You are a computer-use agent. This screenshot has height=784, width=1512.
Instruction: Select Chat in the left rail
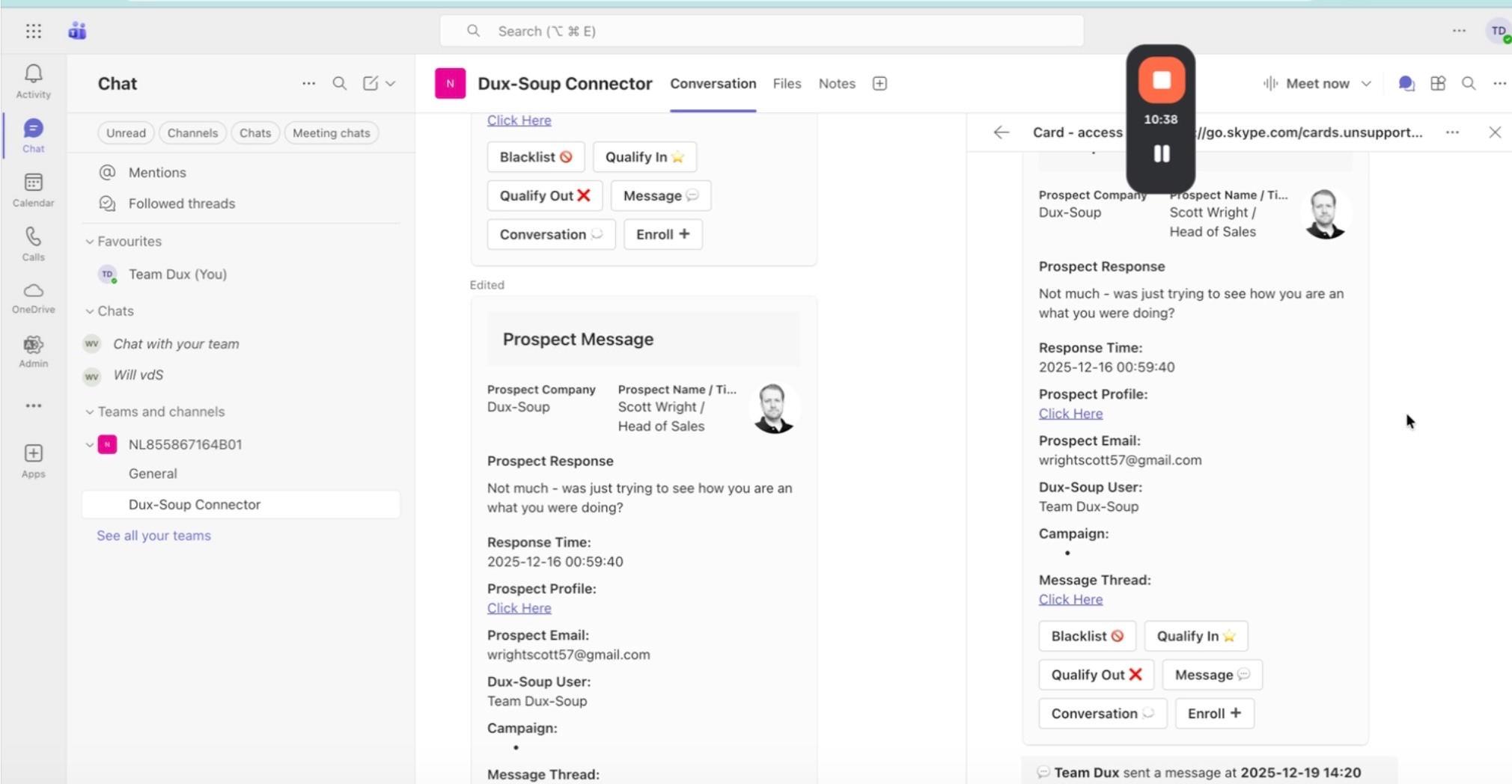(33, 135)
